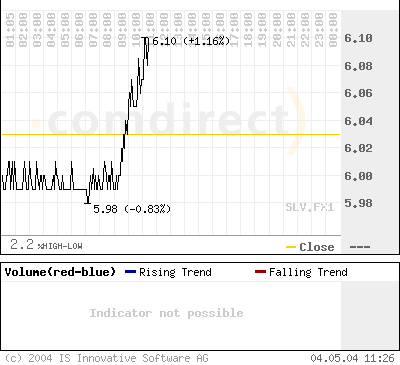Image resolution: width=400 pixels, height=365 pixels.
Task: Click the 5.98 price axis value
Action: point(358,203)
